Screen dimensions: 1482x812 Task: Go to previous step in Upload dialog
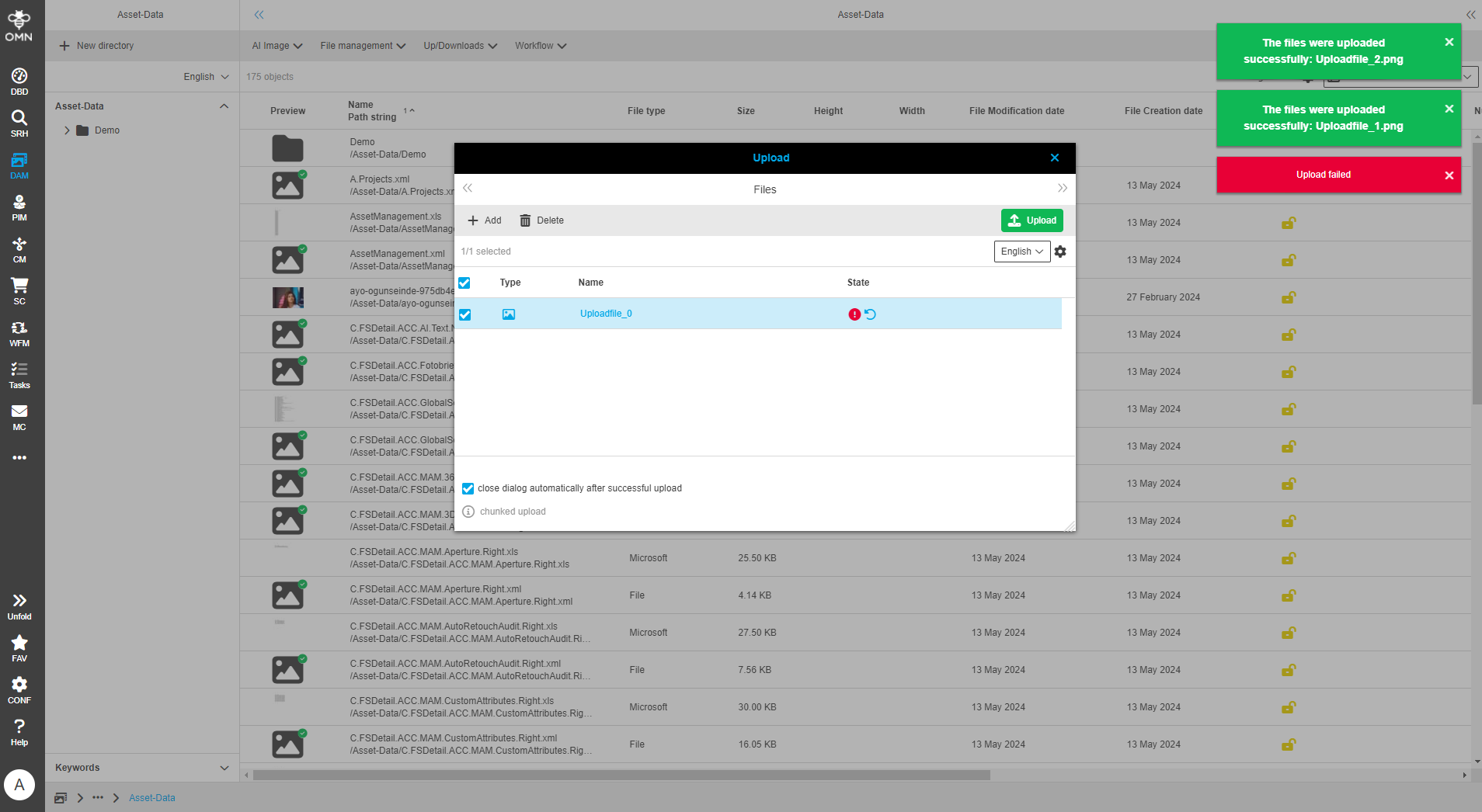click(468, 189)
